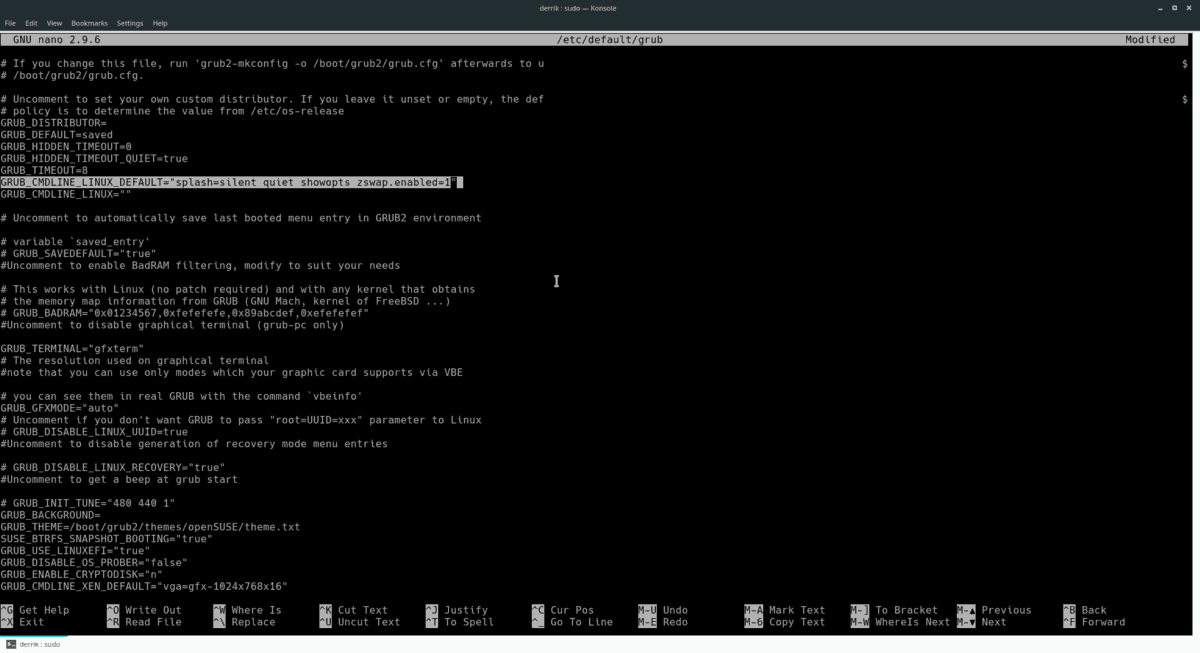Viewport: 1200px width, 653px height.
Task: Click the '^B Back' shortcut label
Action: pyautogui.click(x=1085, y=610)
